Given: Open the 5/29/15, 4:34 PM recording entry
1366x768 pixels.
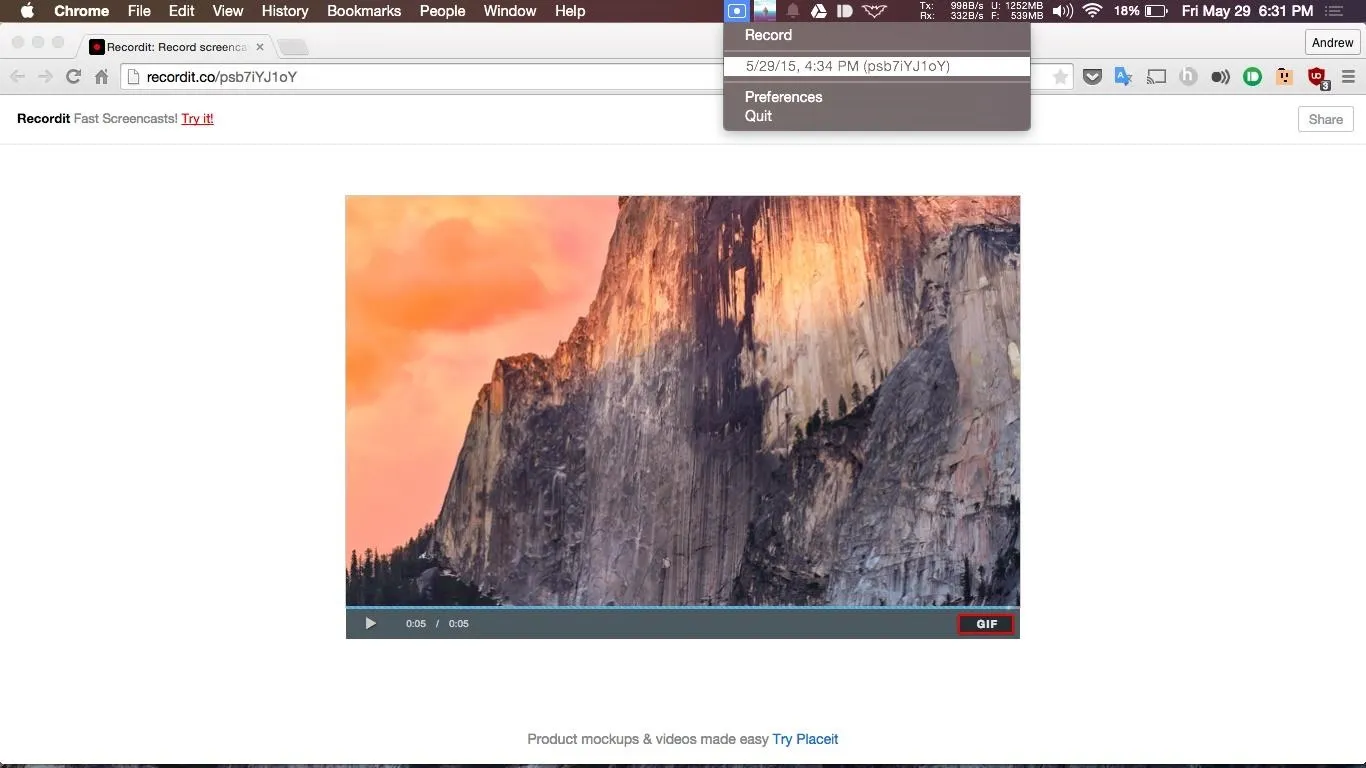Looking at the screenshot, I should pyautogui.click(x=877, y=66).
